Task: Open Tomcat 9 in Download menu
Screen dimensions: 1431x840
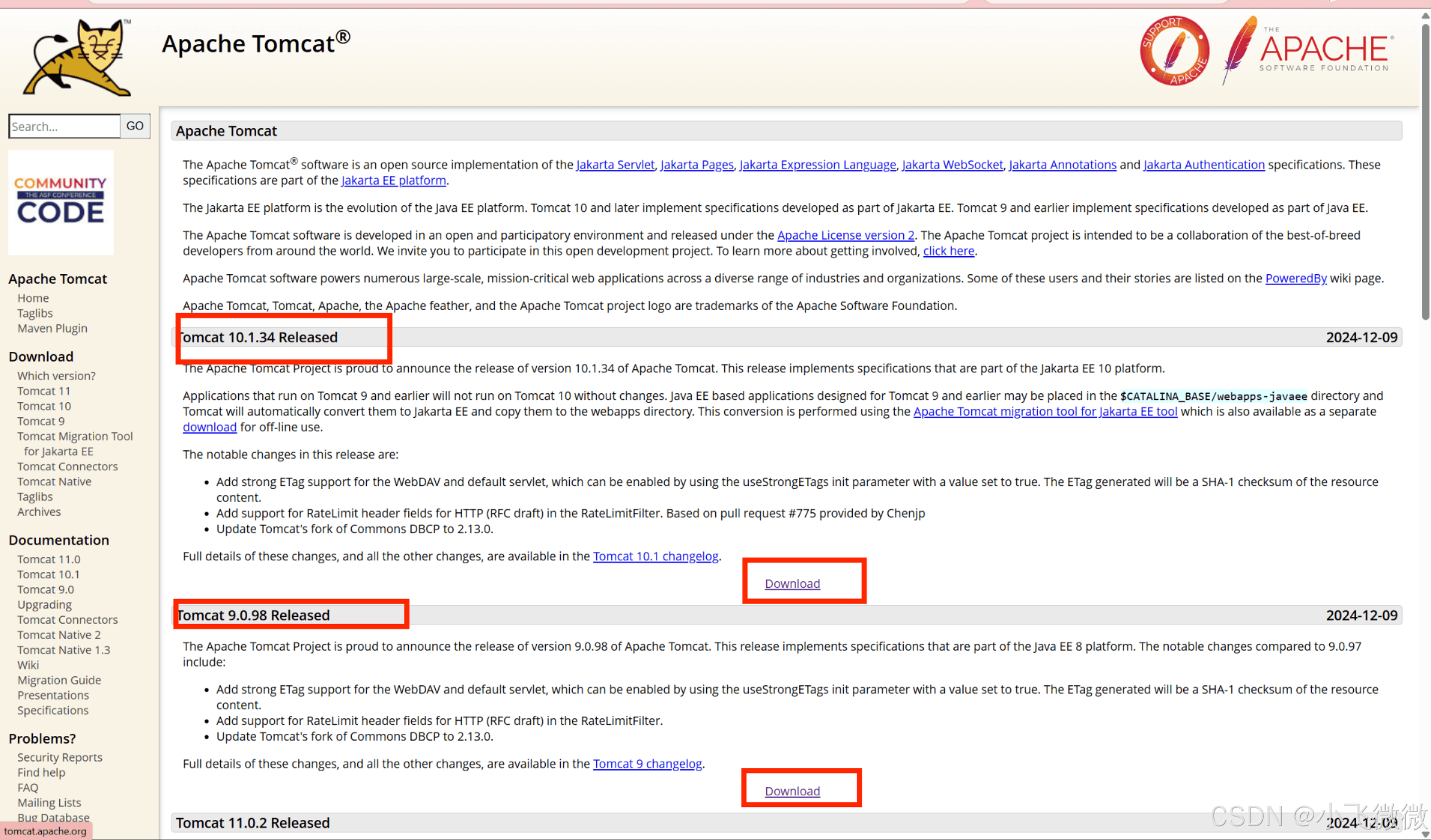Action: pos(41,422)
